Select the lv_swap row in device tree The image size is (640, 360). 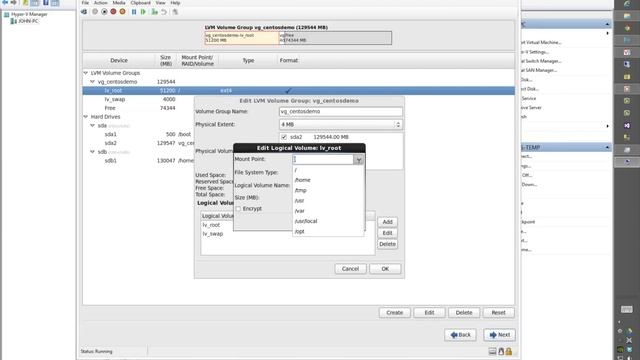[298, 99]
